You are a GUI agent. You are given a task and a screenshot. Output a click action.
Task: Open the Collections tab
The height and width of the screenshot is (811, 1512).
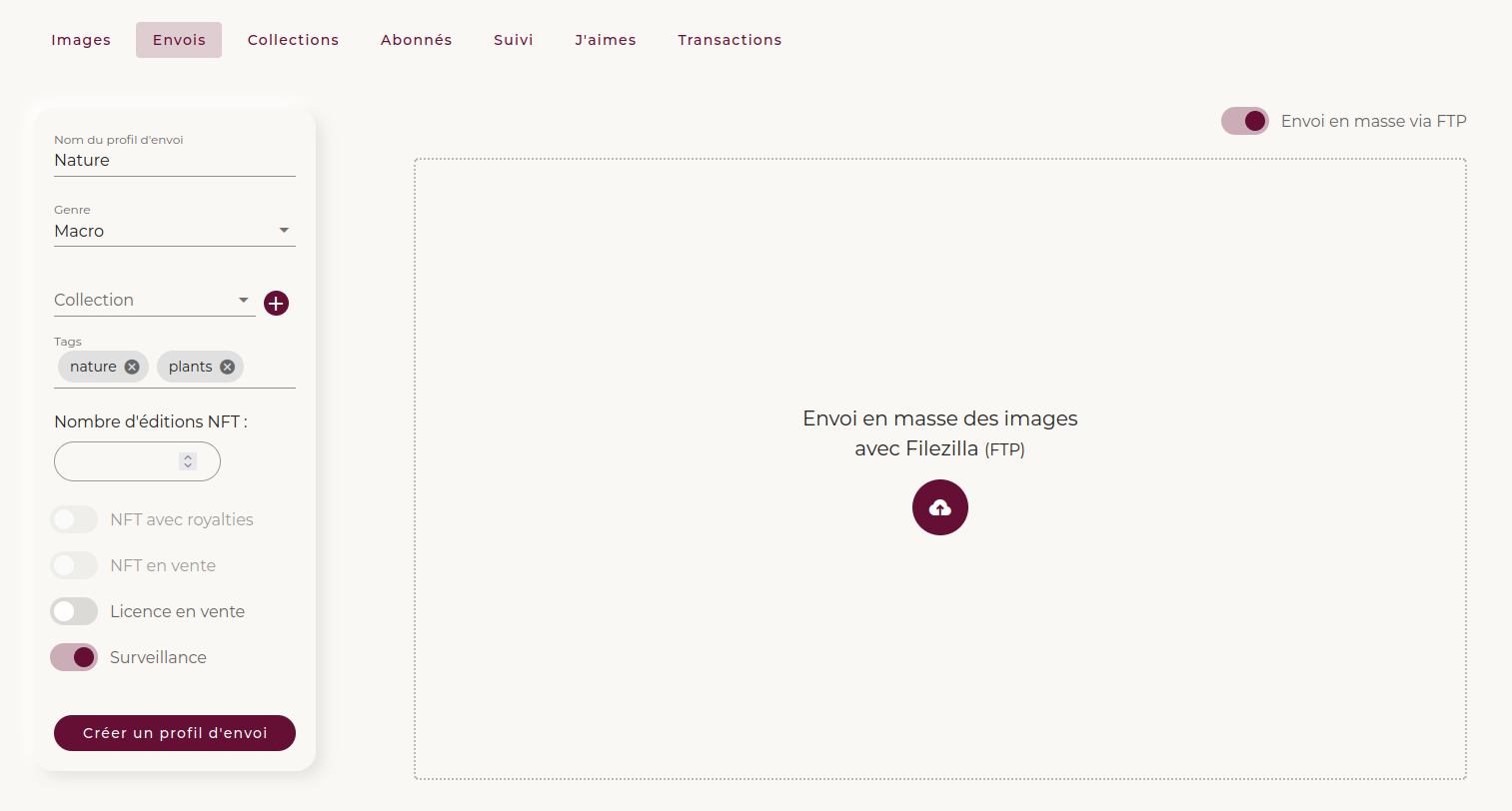click(x=293, y=40)
